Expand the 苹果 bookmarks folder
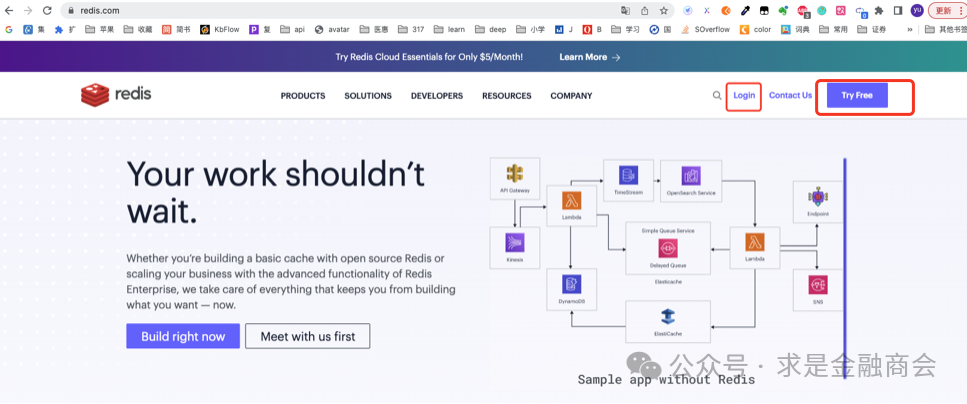Image resolution: width=967 pixels, height=404 pixels. click(99, 29)
